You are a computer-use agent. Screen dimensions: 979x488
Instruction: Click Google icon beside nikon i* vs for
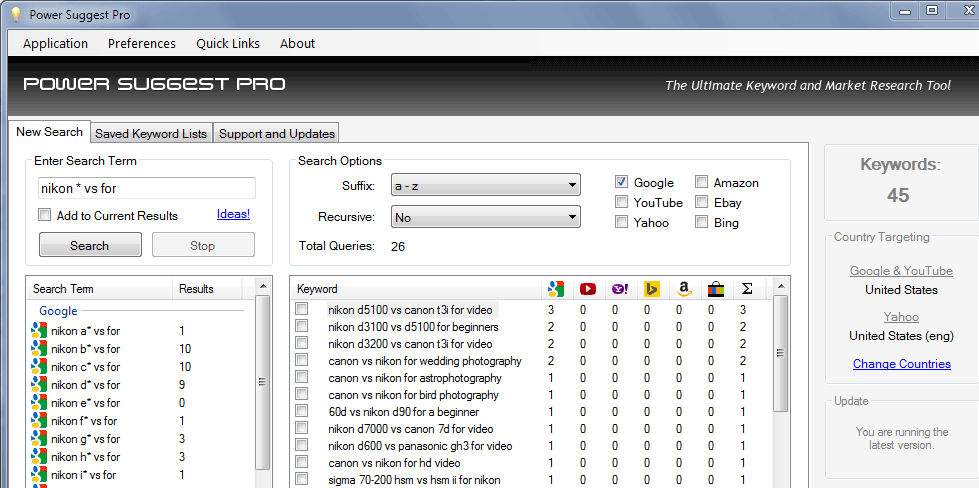(x=39, y=475)
